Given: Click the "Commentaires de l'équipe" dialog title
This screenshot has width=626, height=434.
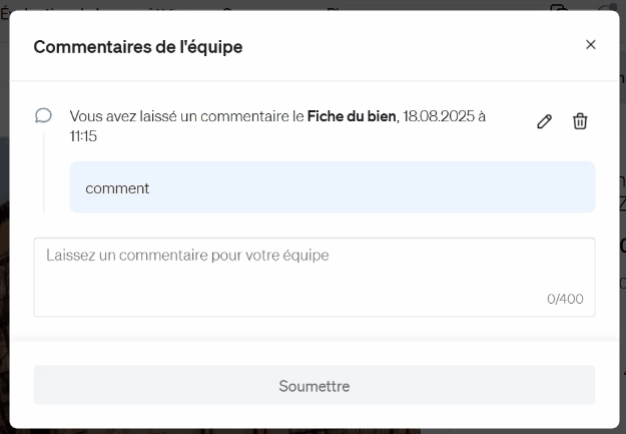Looking at the screenshot, I should coord(138,47).
